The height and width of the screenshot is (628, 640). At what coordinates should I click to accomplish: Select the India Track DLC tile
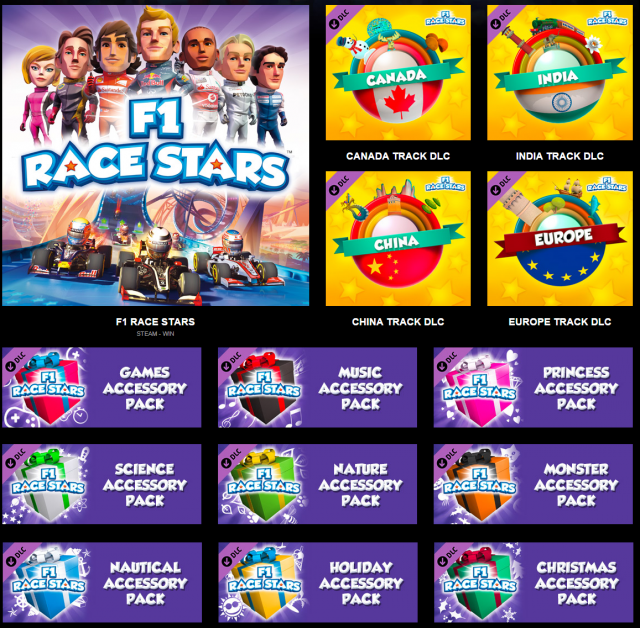pyautogui.click(x=560, y=73)
